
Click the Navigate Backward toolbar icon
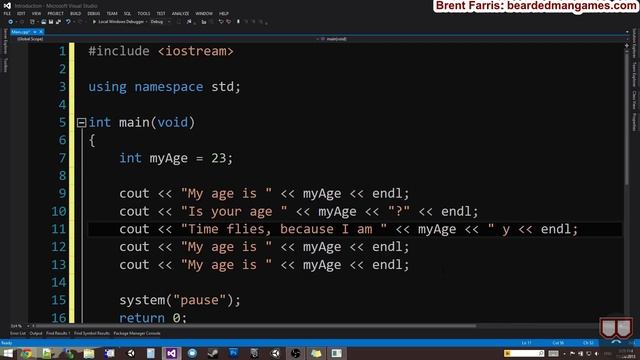(11, 22)
